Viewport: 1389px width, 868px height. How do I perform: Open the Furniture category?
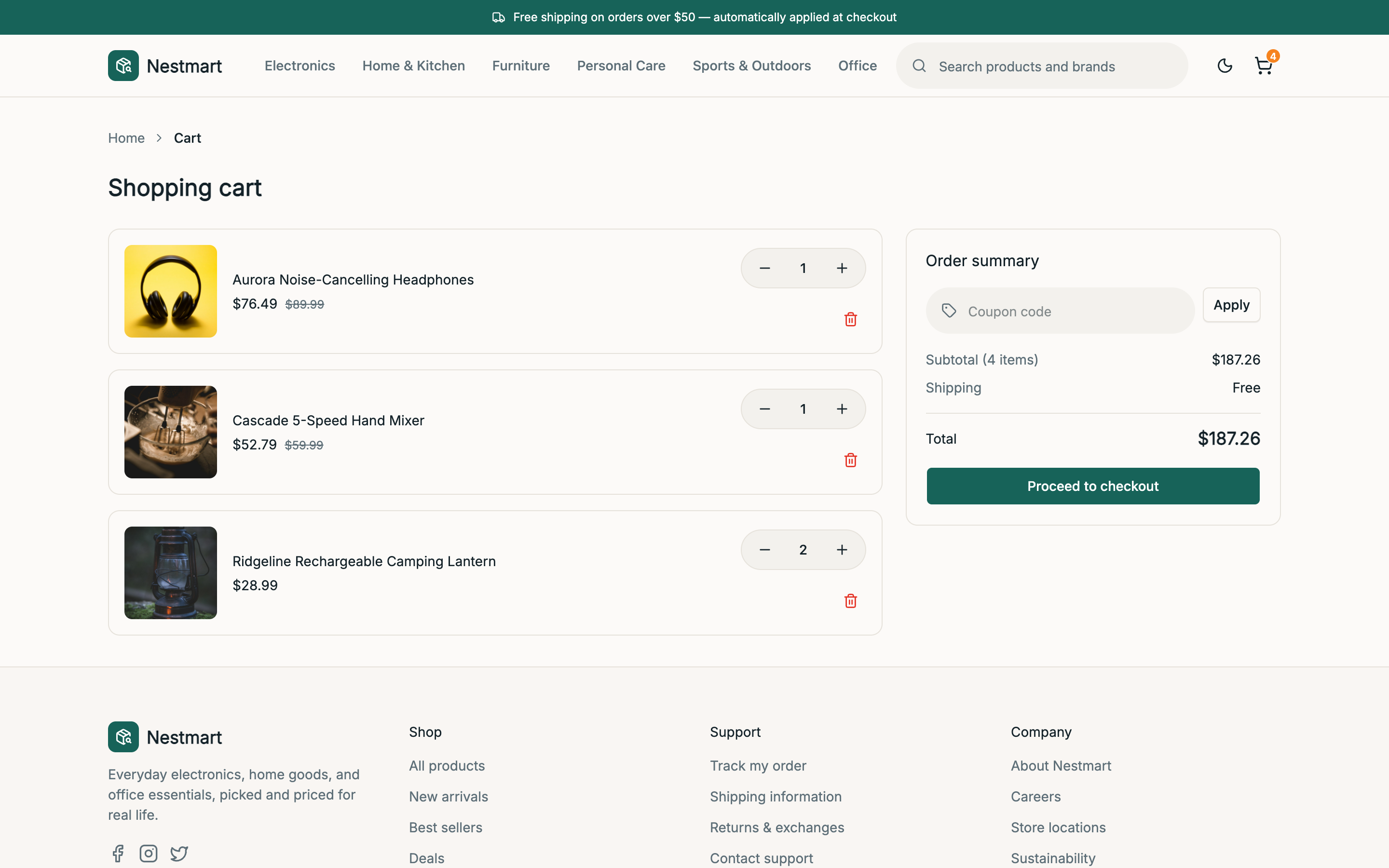[520, 66]
